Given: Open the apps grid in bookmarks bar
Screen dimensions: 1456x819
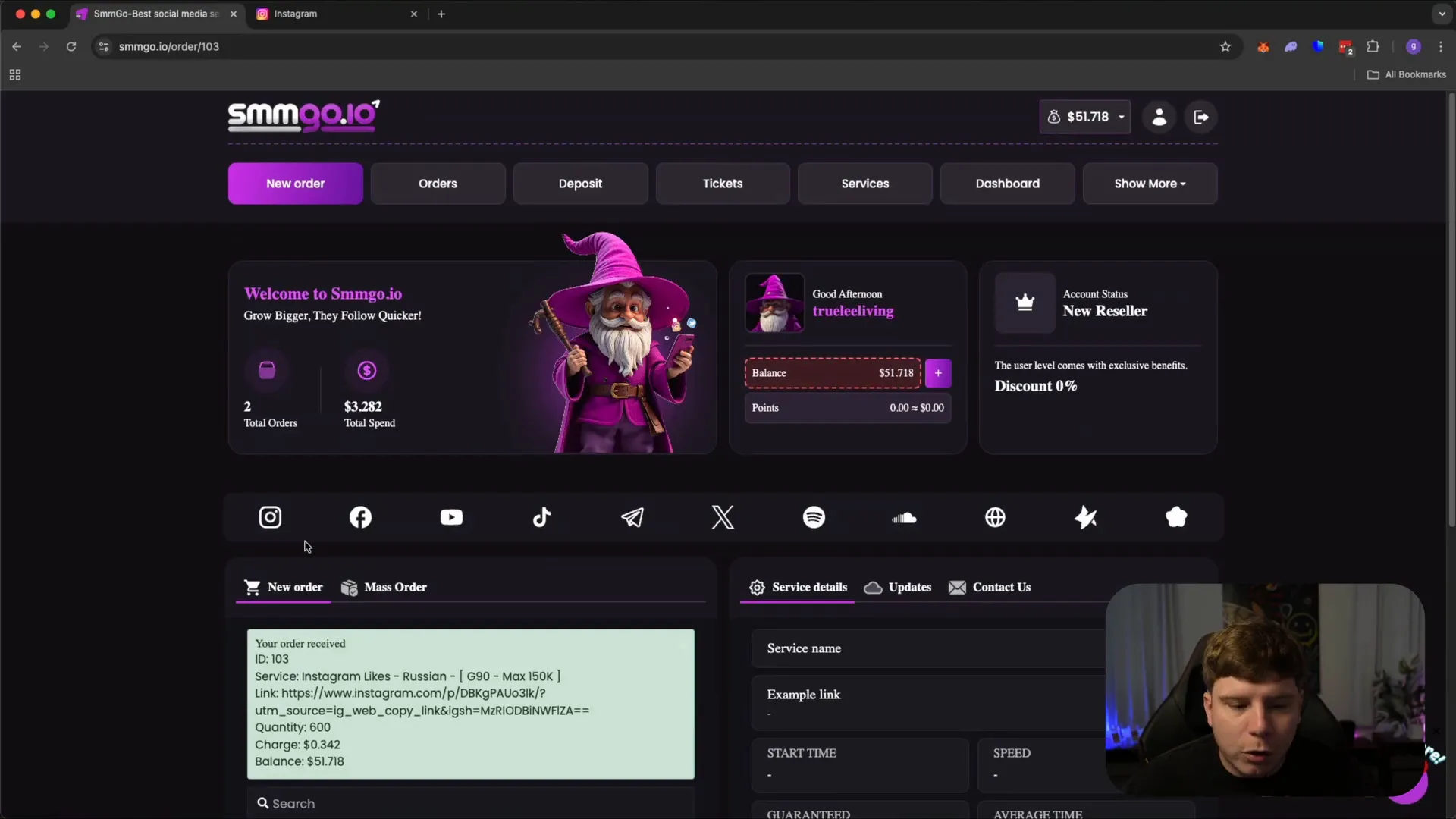Looking at the screenshot, I should 15,74.
